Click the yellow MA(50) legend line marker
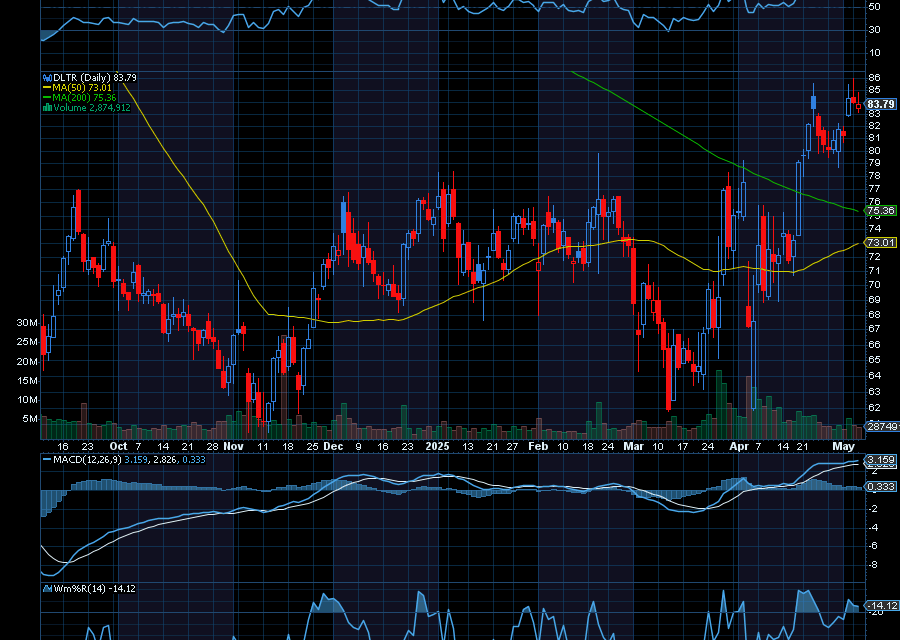Screen dimensions: 900x640 [x=45, y=87]
